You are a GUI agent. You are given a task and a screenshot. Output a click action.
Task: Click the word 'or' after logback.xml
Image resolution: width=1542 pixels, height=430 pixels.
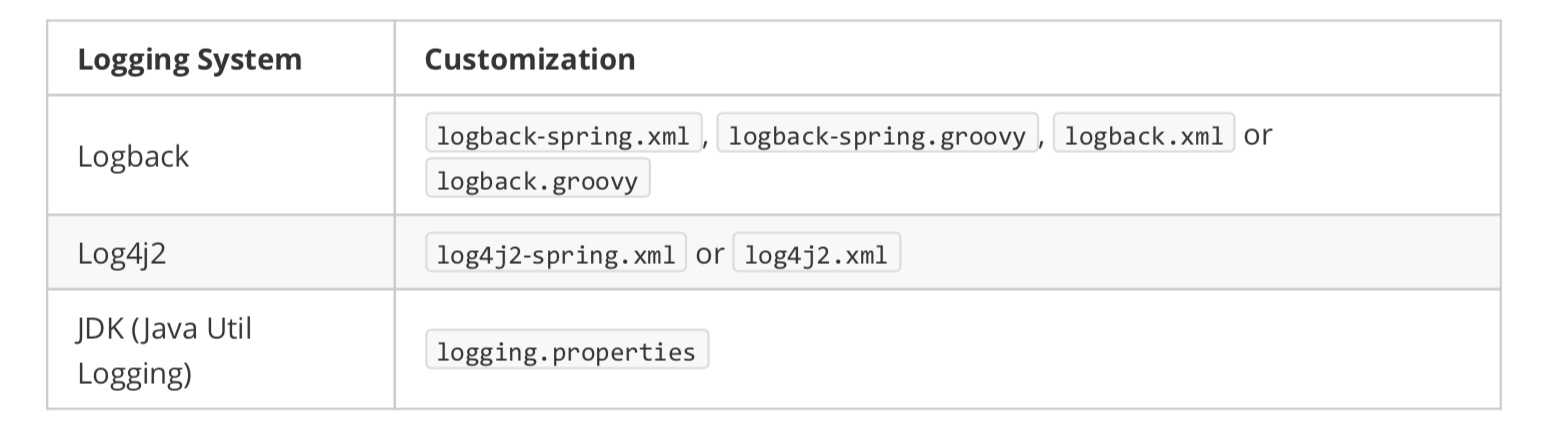tap(1258, 135)
